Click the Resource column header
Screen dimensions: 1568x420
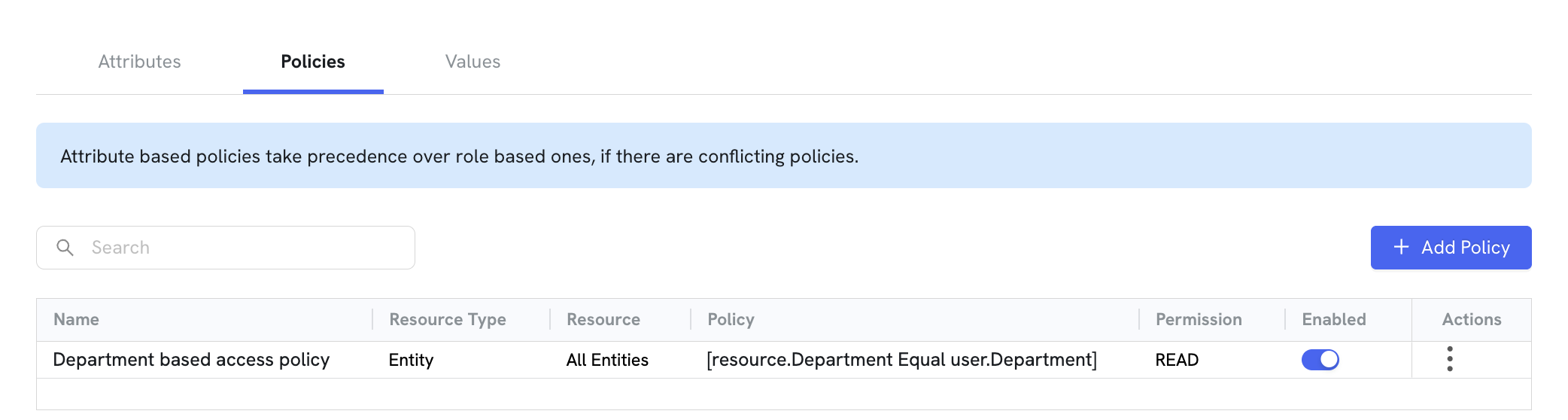(603, 319)
